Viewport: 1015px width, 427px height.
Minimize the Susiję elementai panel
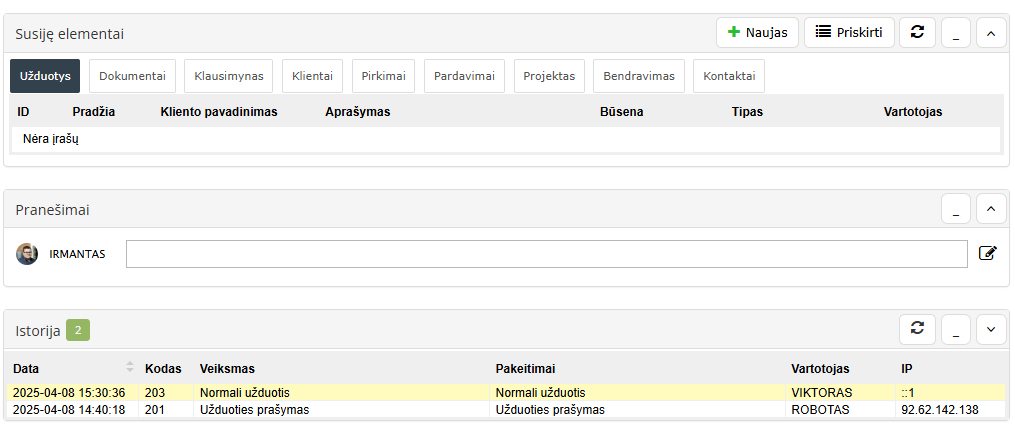pos(956,33)
